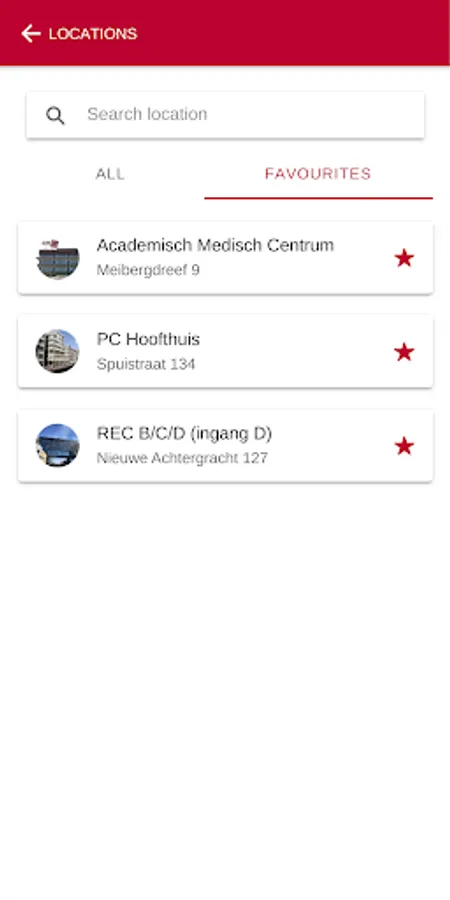Unfavourite Academisch Medisch Centrum with star
This screenshot has width=450, height=900.
tap(404, 258)
